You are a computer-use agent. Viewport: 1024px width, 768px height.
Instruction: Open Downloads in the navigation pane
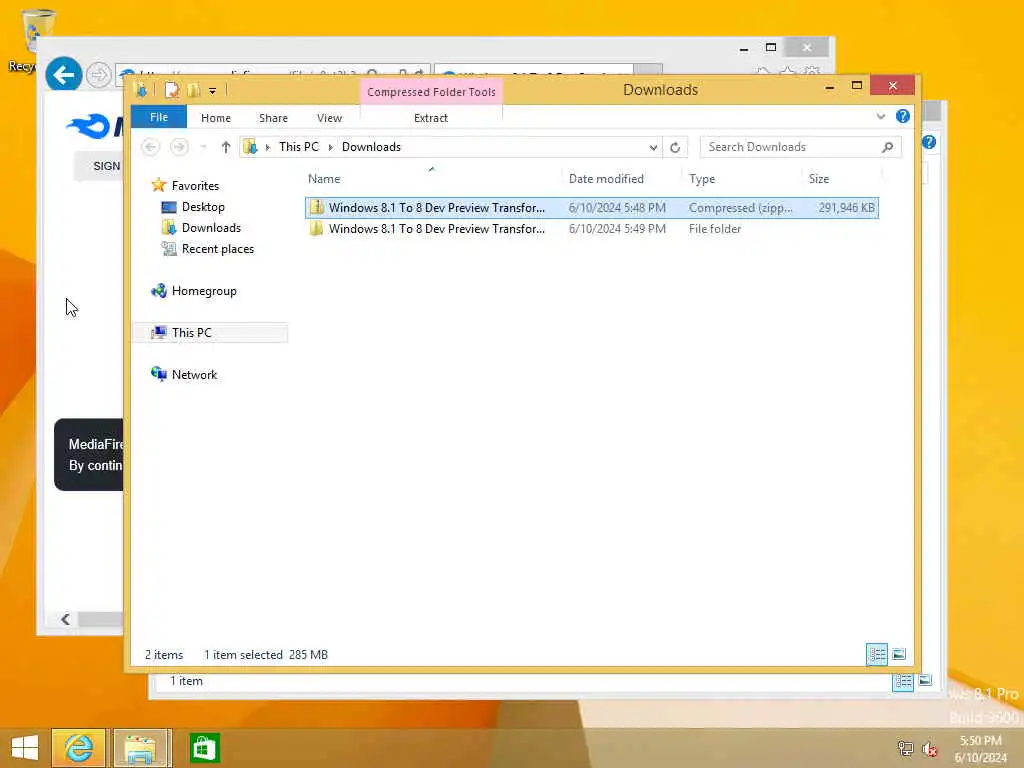(211, 228)
